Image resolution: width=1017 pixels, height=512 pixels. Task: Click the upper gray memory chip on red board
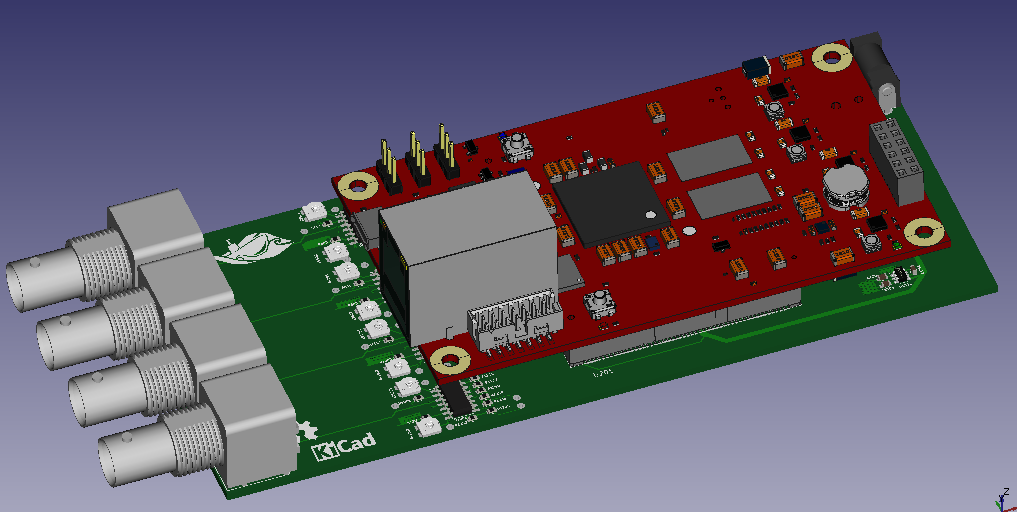(x=708, y=157)
